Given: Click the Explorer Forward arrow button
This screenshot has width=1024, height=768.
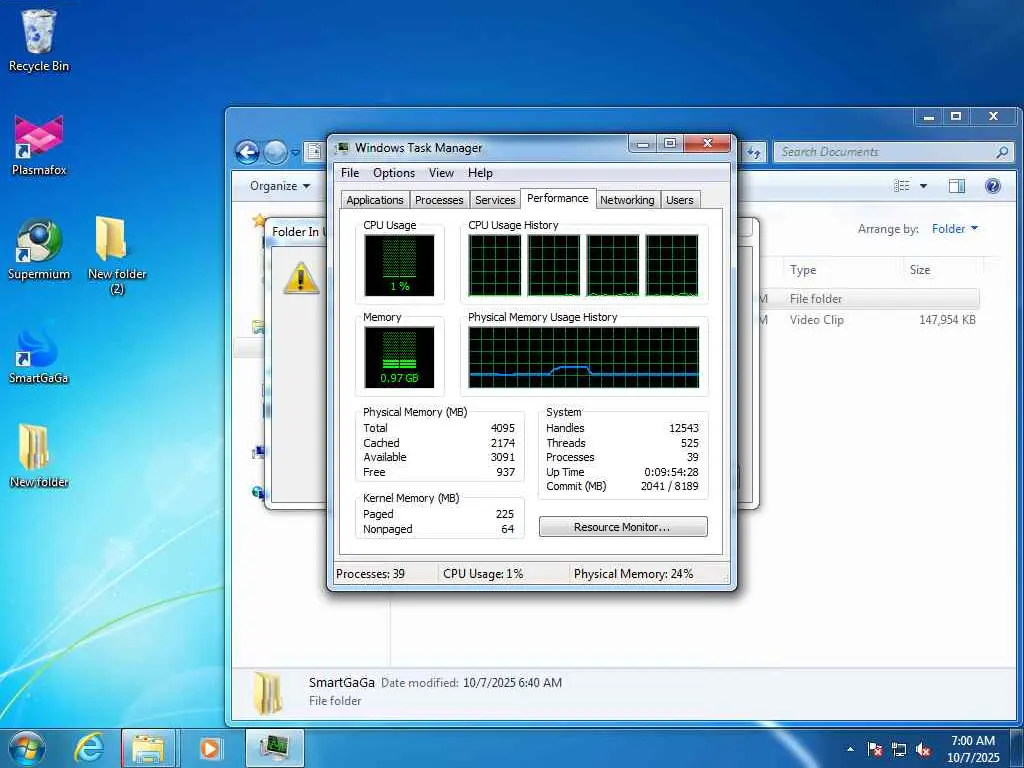Looking at the screenshot, I should (275, 153).
